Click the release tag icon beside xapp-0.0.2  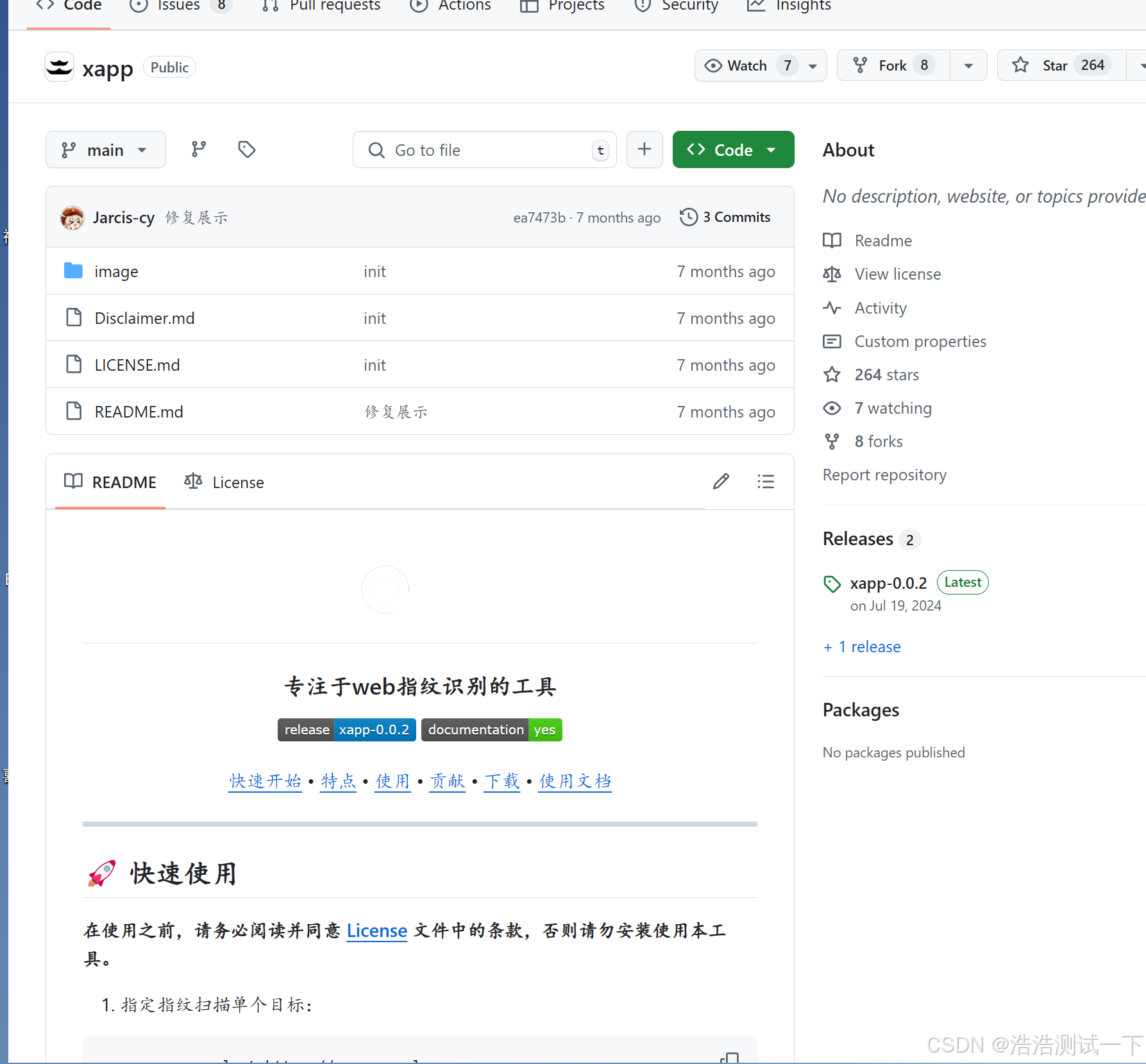click(832, 584)
